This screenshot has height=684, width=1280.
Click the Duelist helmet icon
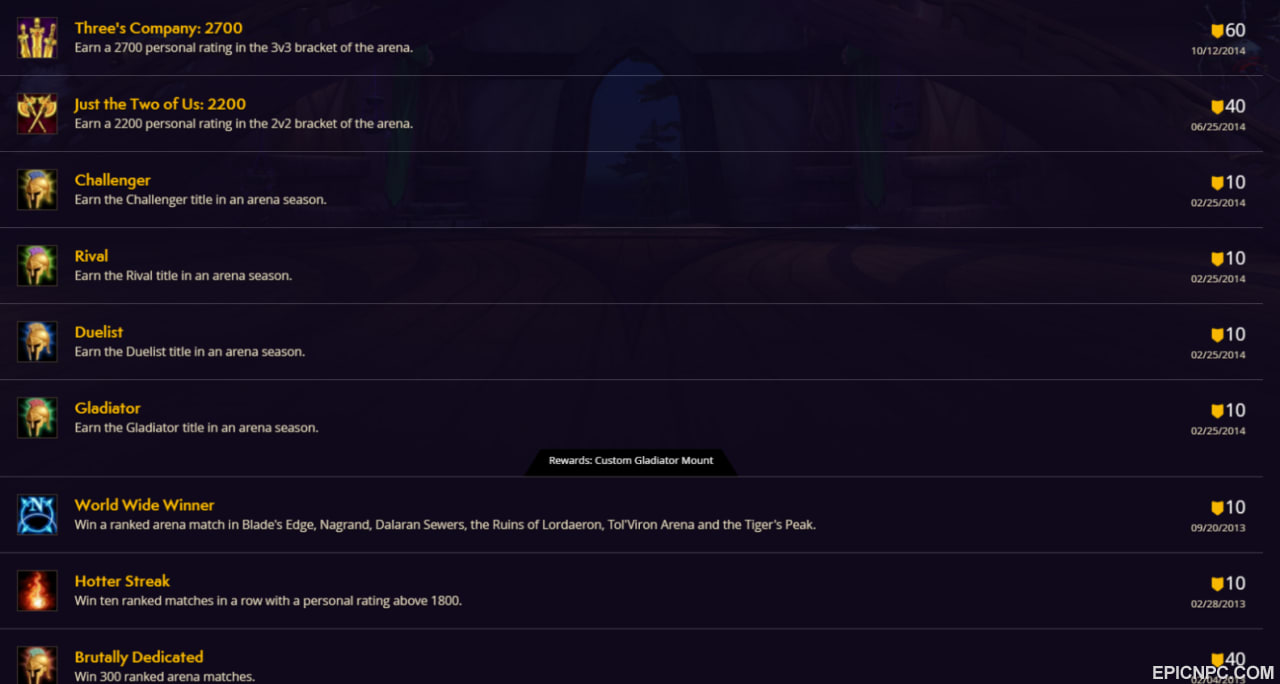[37, 342]
